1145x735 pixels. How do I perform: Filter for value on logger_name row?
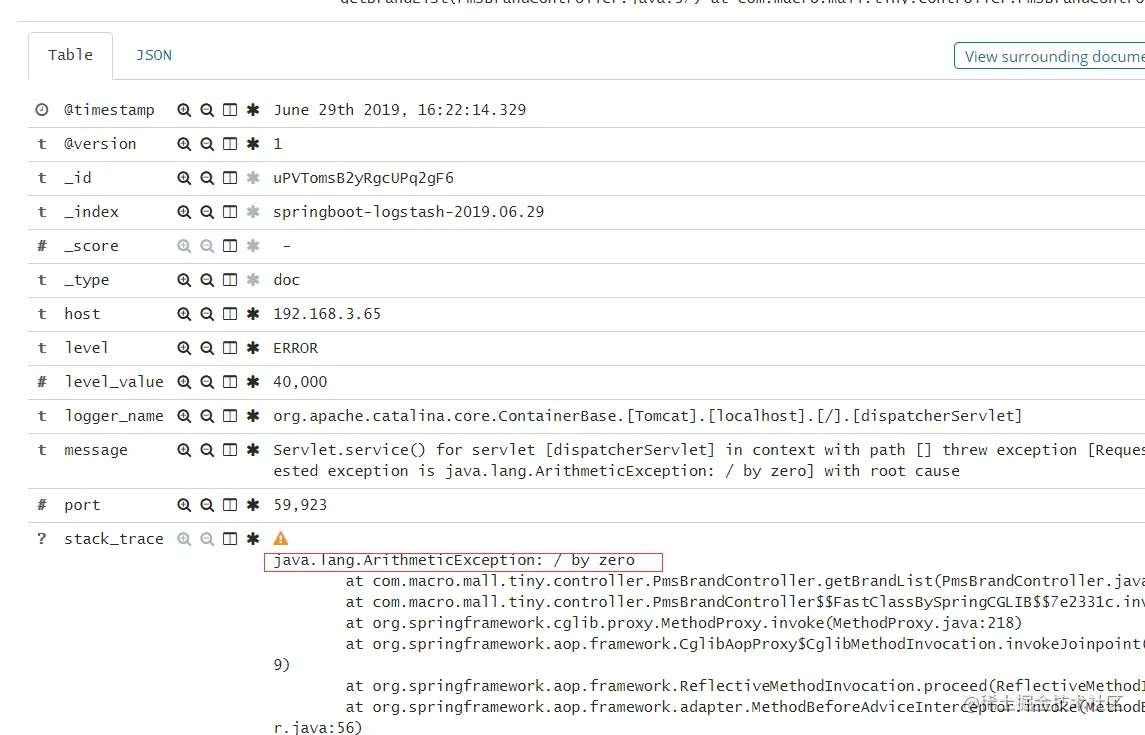click(184, 416)
